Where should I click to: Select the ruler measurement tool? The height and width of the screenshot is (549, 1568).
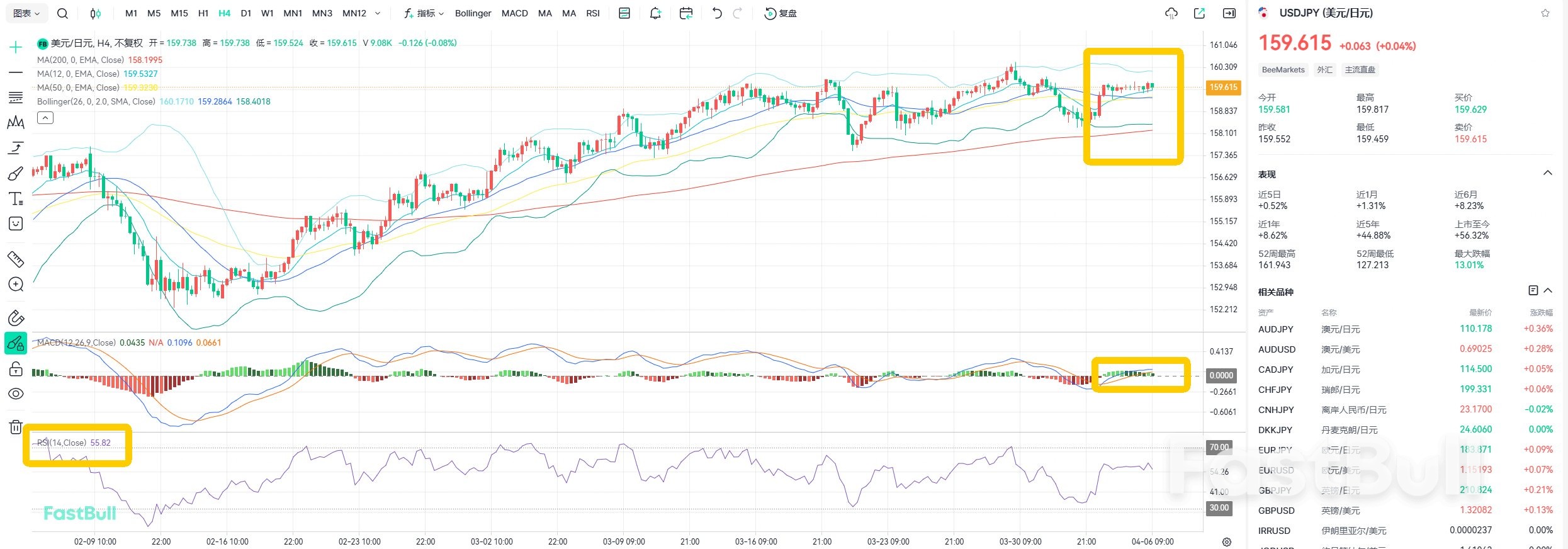(16, 259)
